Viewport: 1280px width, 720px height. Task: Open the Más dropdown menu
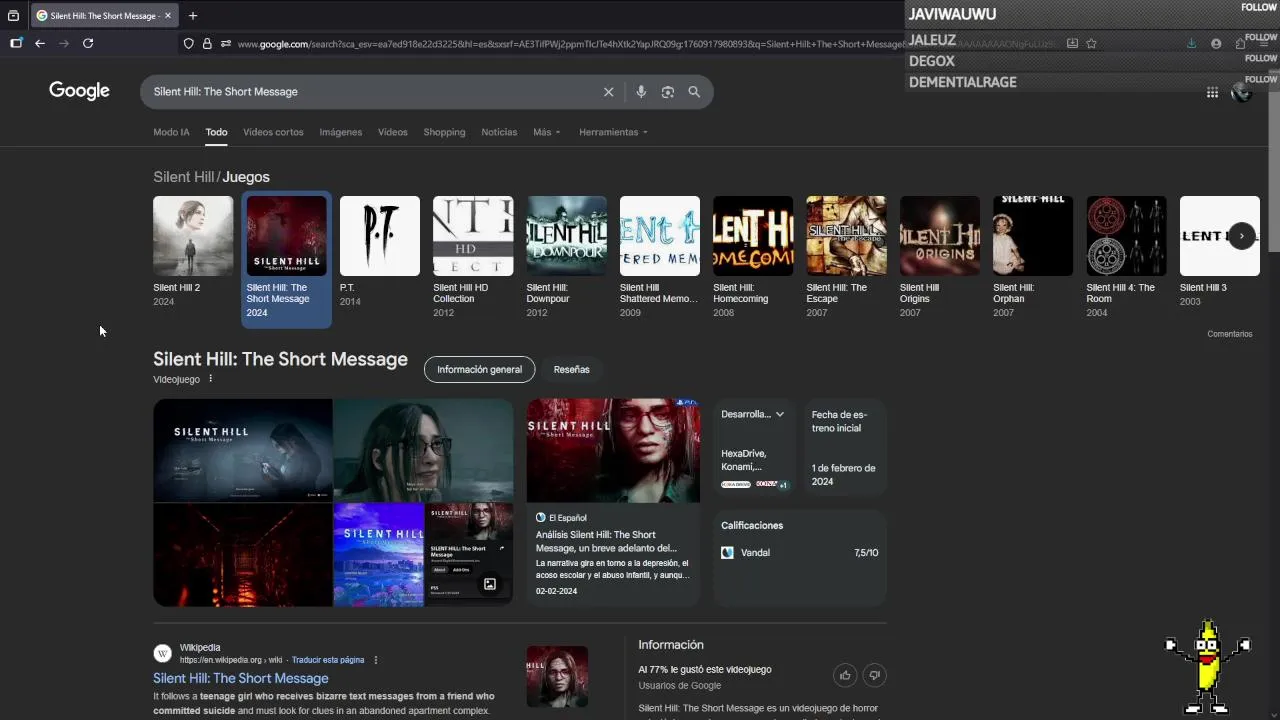click(547, 132)
